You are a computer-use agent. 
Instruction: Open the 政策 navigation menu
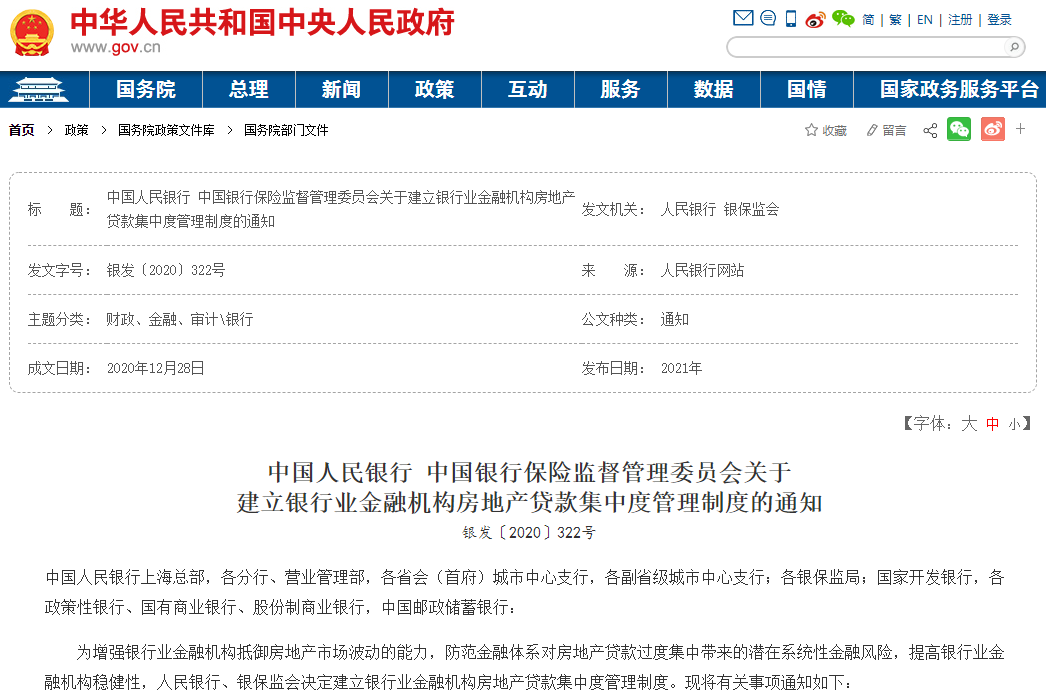[434, 90]
